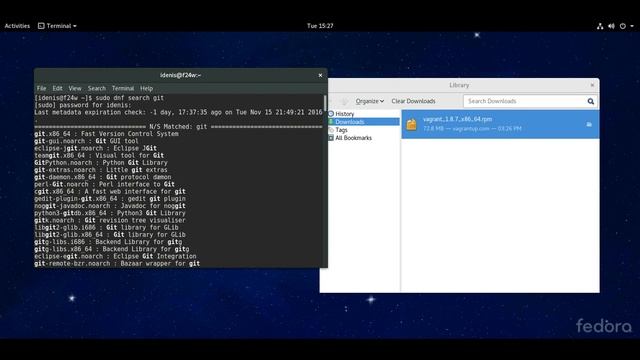Open the Organize dropdown in Library
The height and width of the screenshot is (360, 640).
point(369,101)
